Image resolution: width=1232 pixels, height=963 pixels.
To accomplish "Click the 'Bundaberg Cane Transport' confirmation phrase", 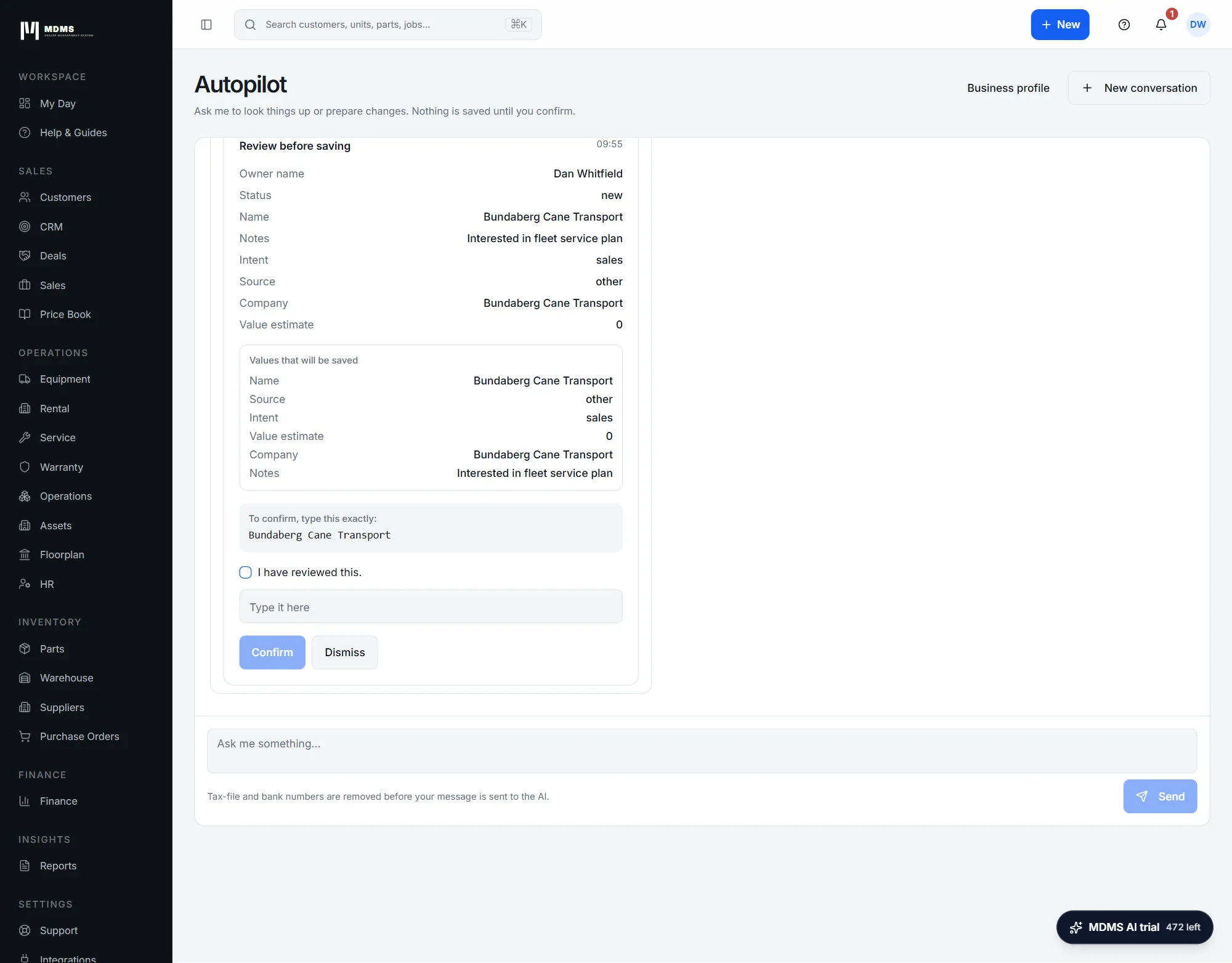I will [x=320, y=535].
